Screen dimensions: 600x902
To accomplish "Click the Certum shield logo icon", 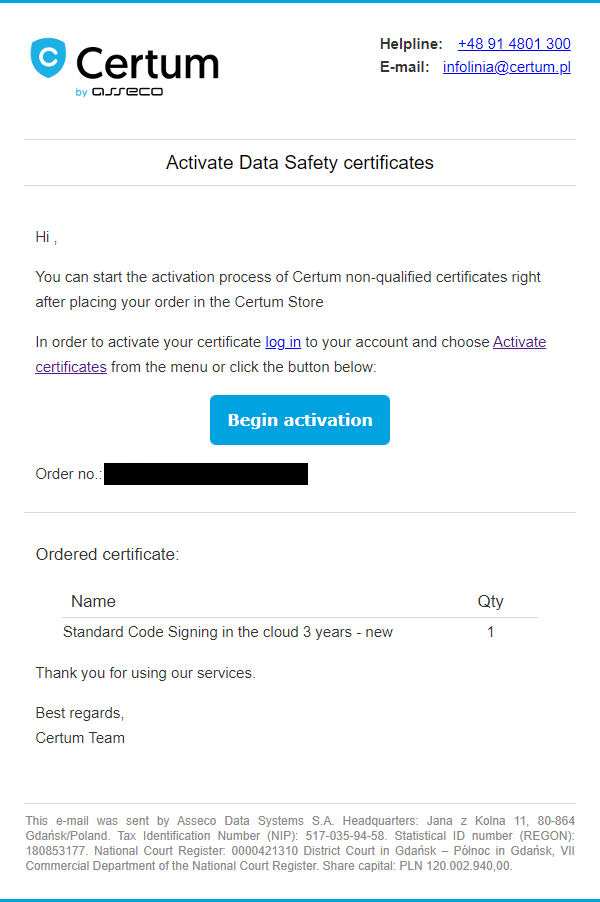I will pyautogui.click(x=48, y=58).
